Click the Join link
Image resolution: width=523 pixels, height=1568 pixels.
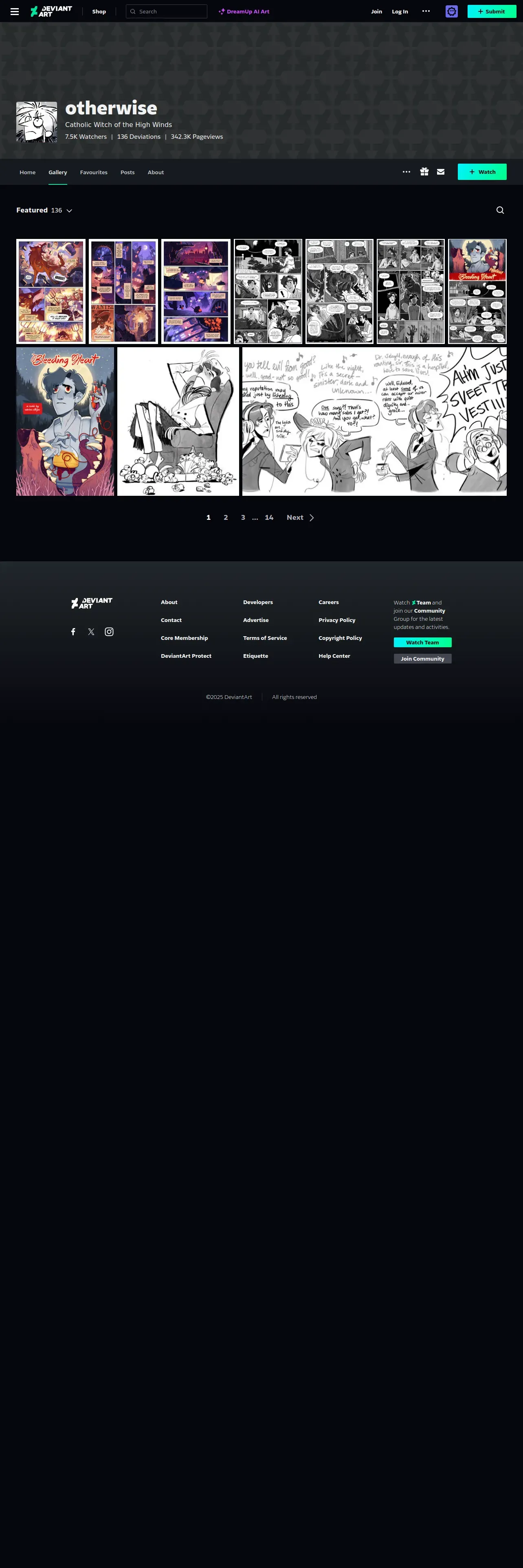(377, 11)
